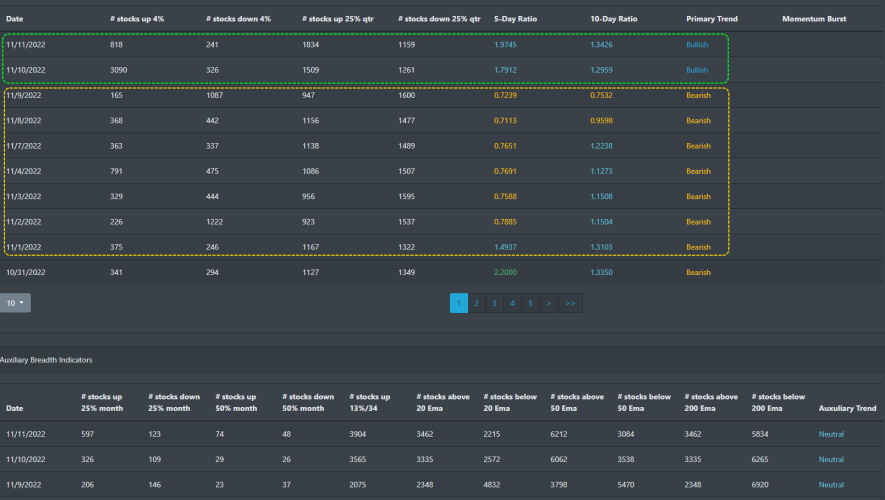Click Neutral trend for auxiliary 11/10/2022
Viewport: 885px width, 500px height.
point(831,459)
